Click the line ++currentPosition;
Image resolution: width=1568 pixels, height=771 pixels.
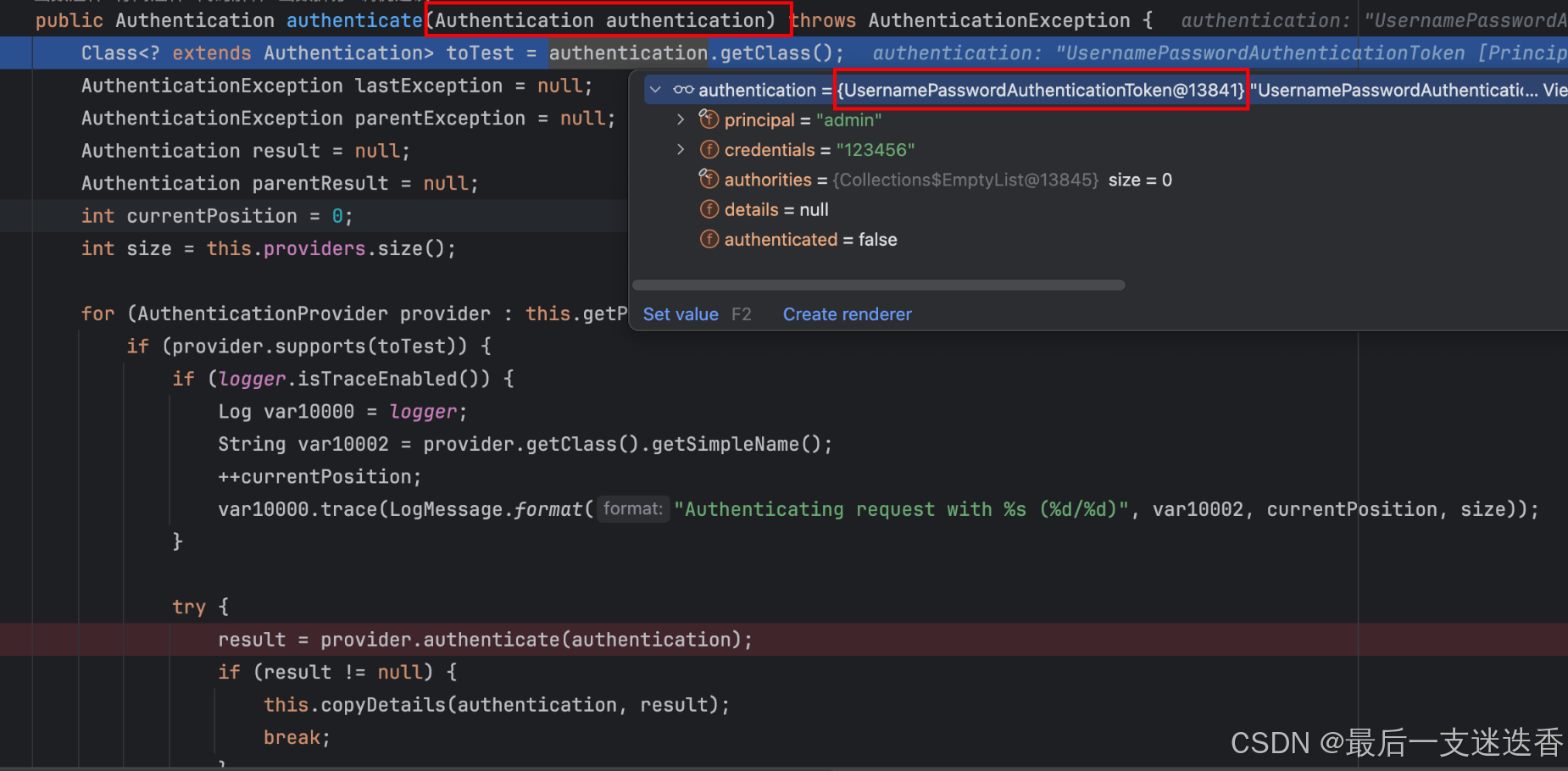[320, 477]
